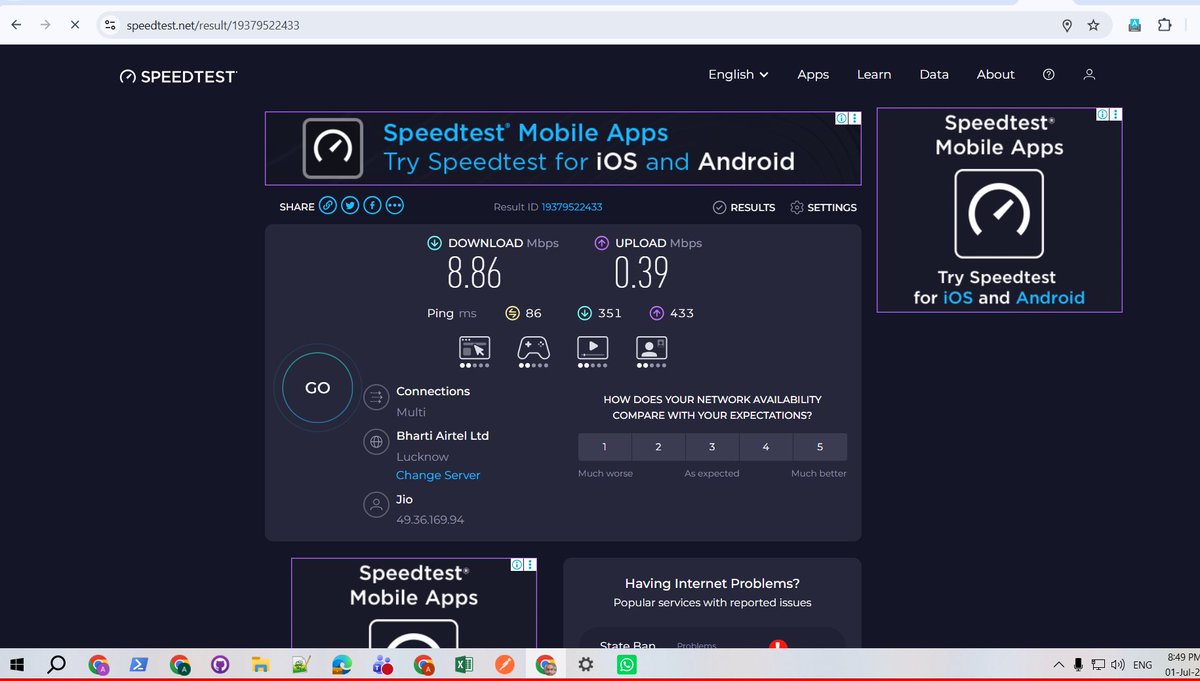This screenshot has width=1200, height=681.
Task: Open Settings gear in the taskbar
Action: pos(586,664)
